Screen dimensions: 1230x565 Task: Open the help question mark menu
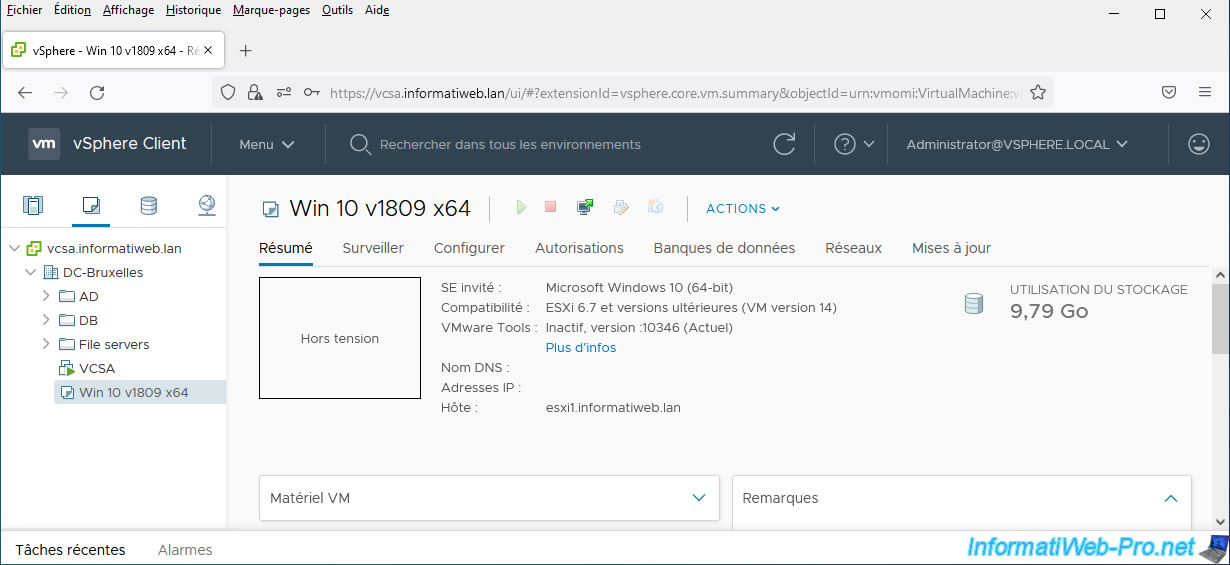[854, 144]
